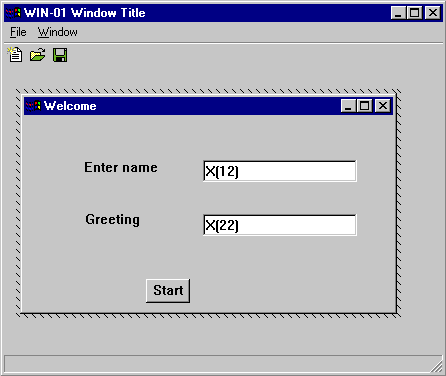Click the Greeting X(22) input field
This screenshot has width=446, height=376.
tap(280, 225)
